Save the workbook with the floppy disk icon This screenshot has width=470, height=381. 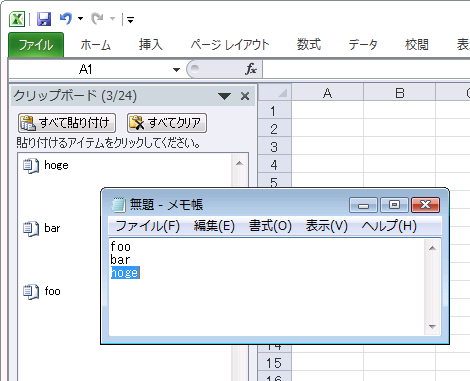[44, 19]
